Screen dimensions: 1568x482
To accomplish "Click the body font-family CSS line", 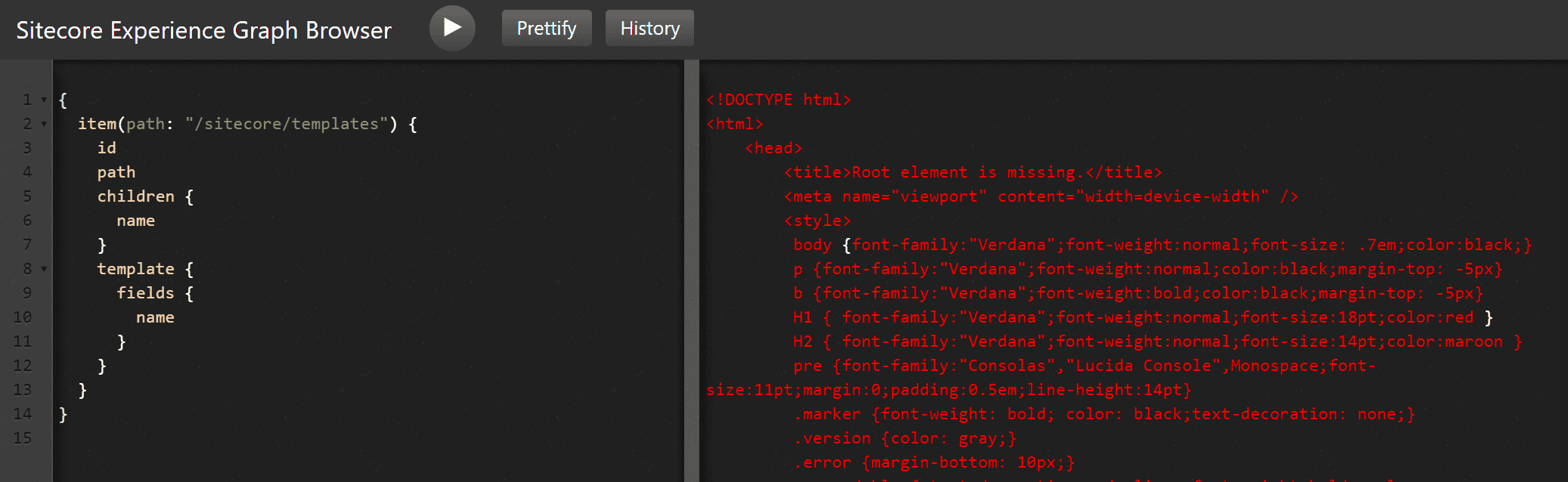I will click(1163, 245).
